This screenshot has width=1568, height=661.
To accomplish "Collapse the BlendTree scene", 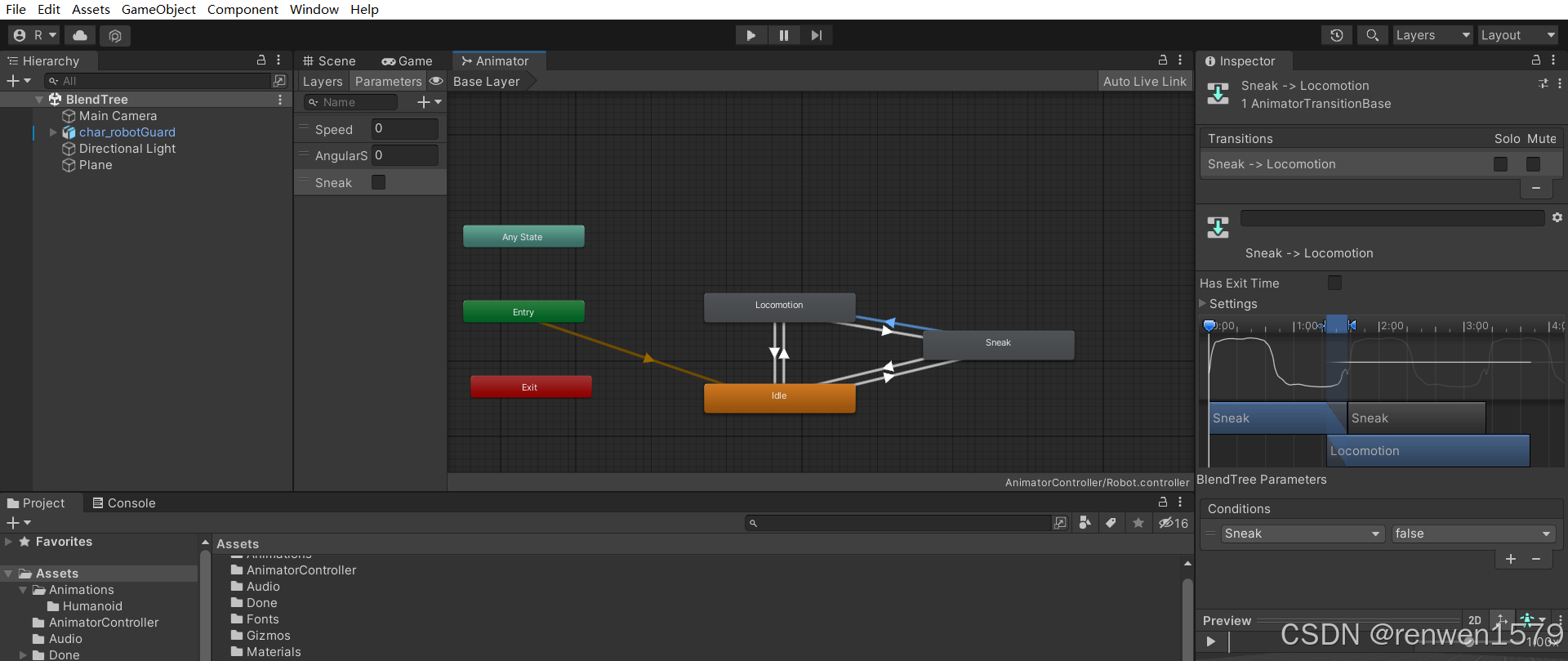I will point(39,100).
